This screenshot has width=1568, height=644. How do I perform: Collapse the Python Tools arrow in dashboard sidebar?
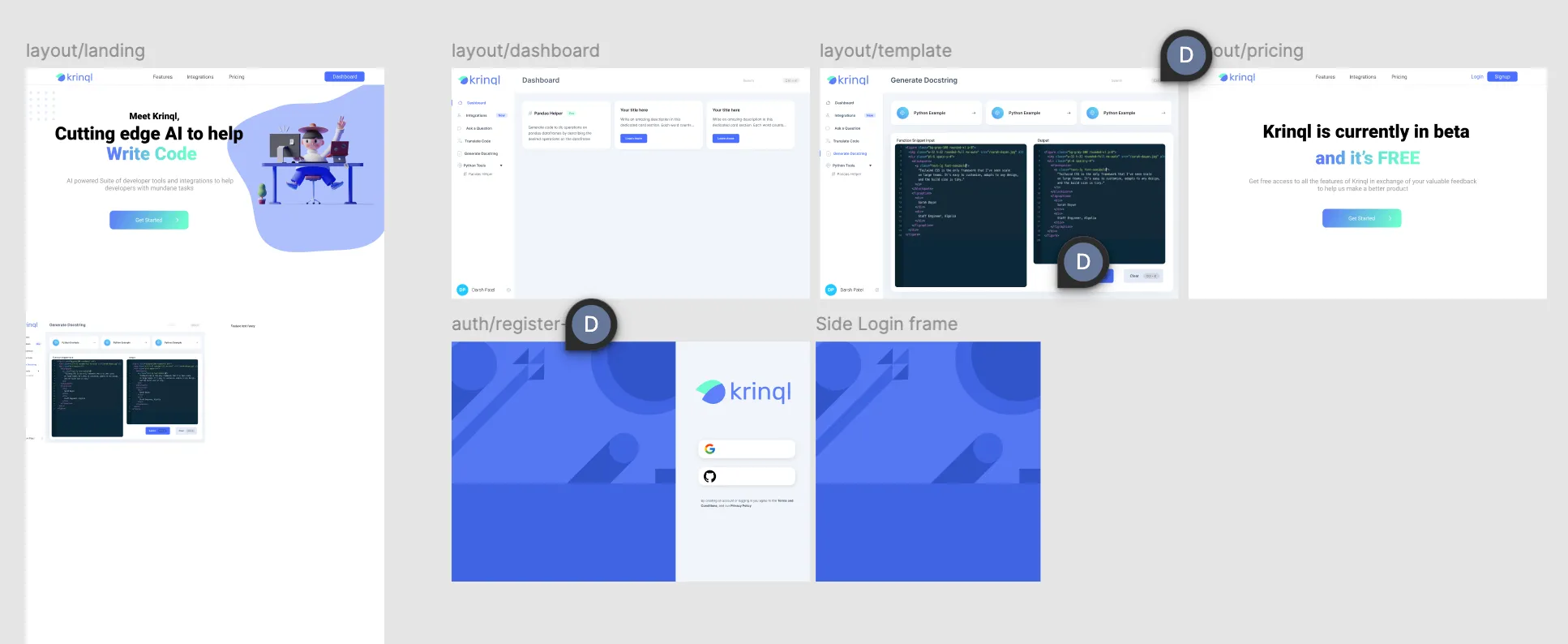(501, 165)
